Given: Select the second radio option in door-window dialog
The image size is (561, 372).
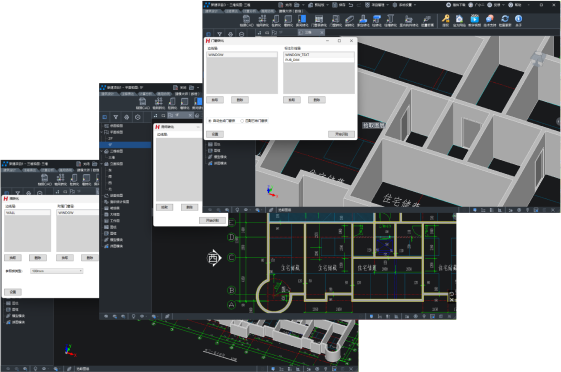Looking at the screenshot, I should point(242,121).
